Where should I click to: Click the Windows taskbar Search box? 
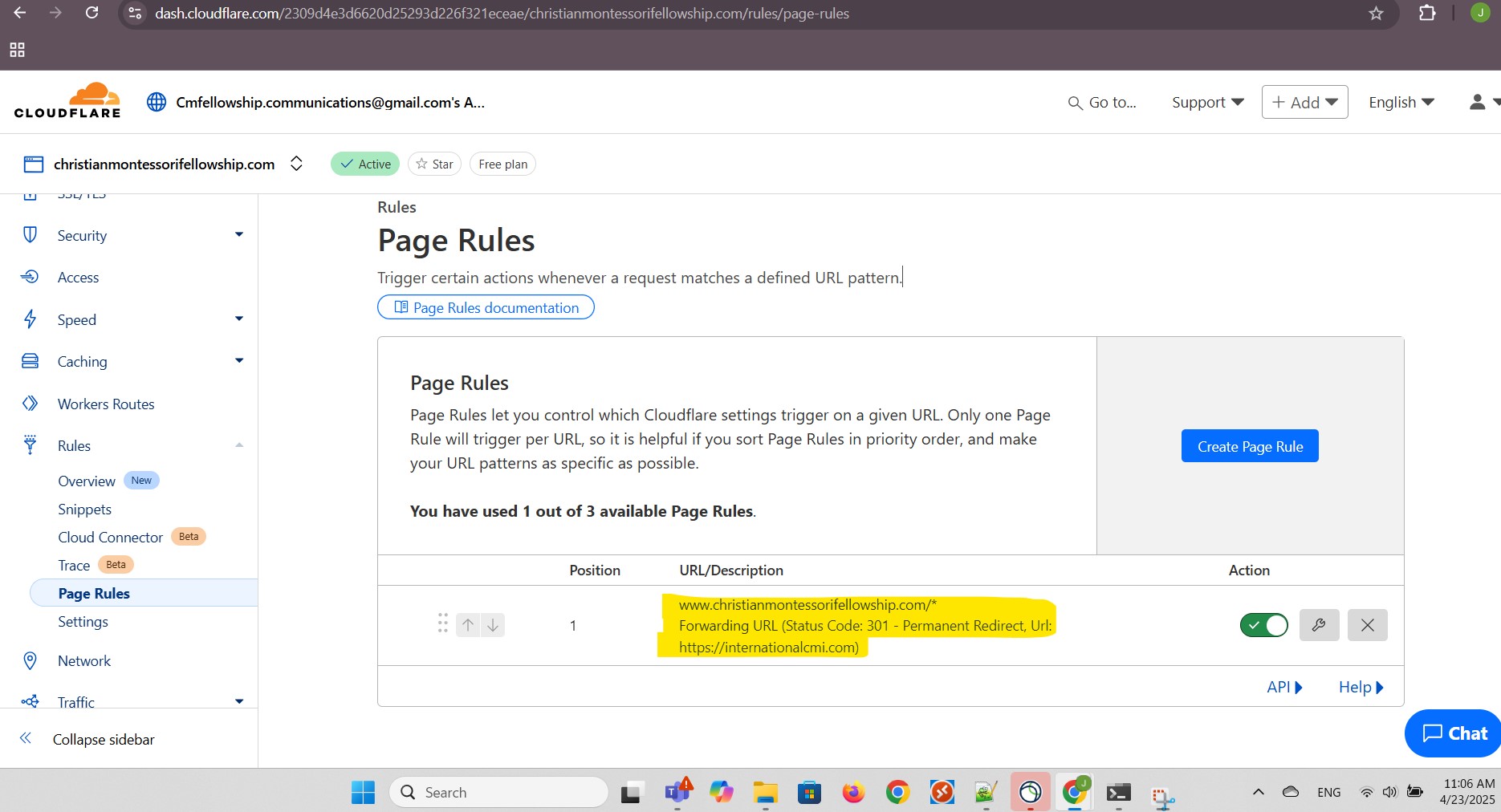498,792
